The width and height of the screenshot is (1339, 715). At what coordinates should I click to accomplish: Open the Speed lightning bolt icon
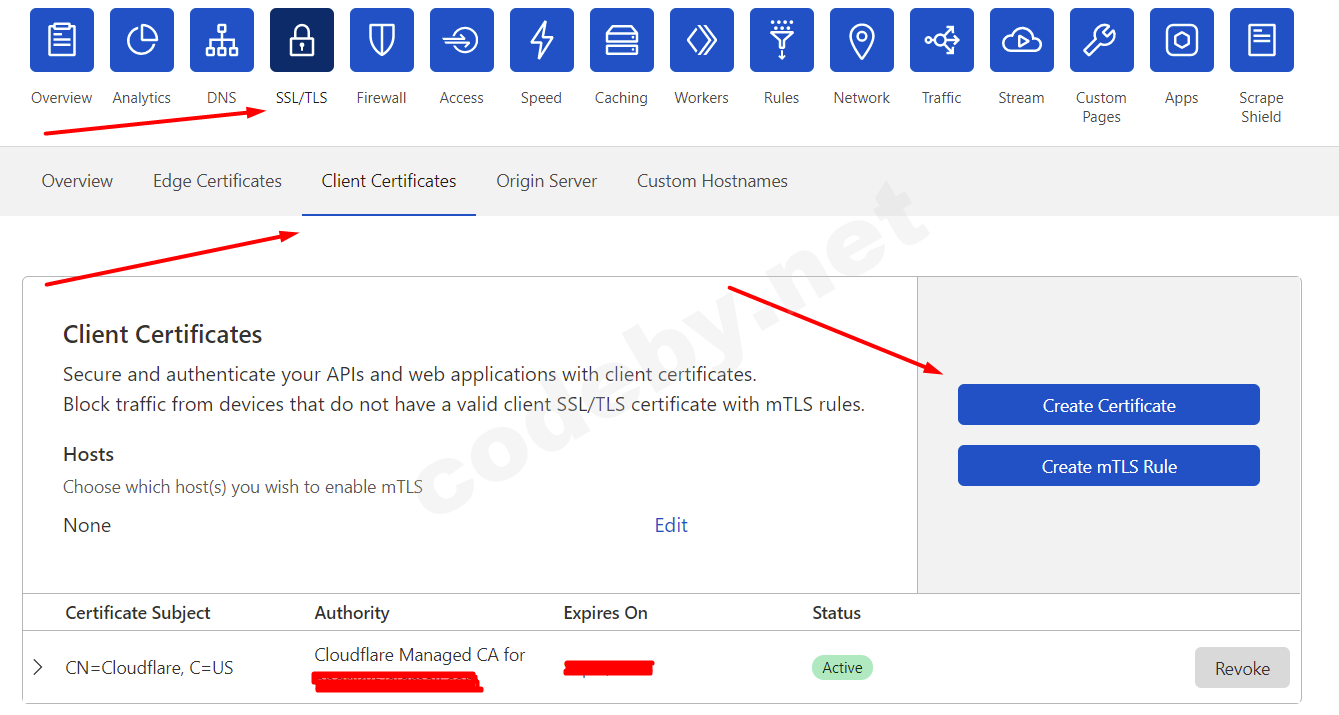point(542,40)
